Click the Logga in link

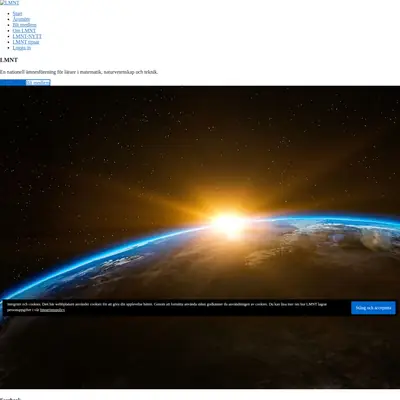[x=22, y=48]
